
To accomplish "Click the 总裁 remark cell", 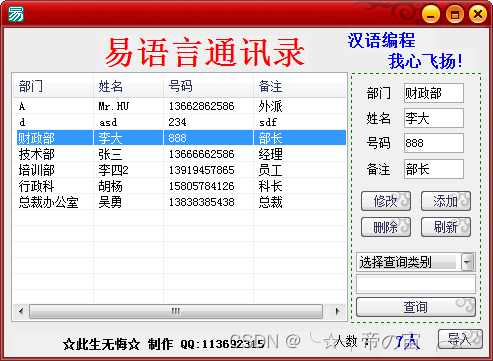I will [x=270, y=202].
